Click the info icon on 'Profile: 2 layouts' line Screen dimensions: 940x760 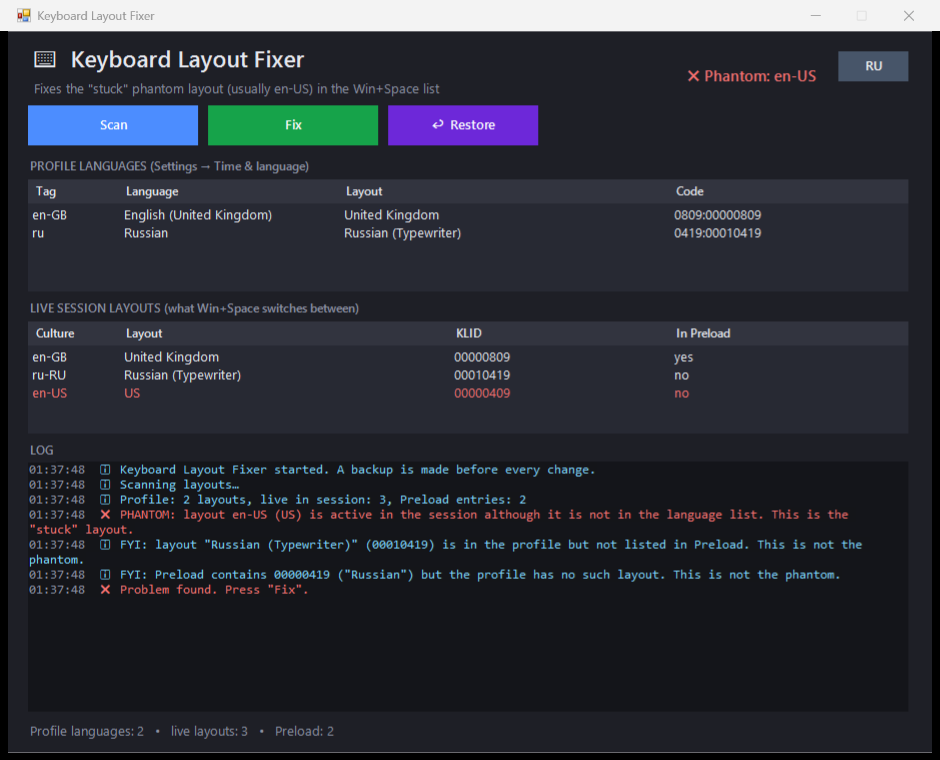click(105, 500)
